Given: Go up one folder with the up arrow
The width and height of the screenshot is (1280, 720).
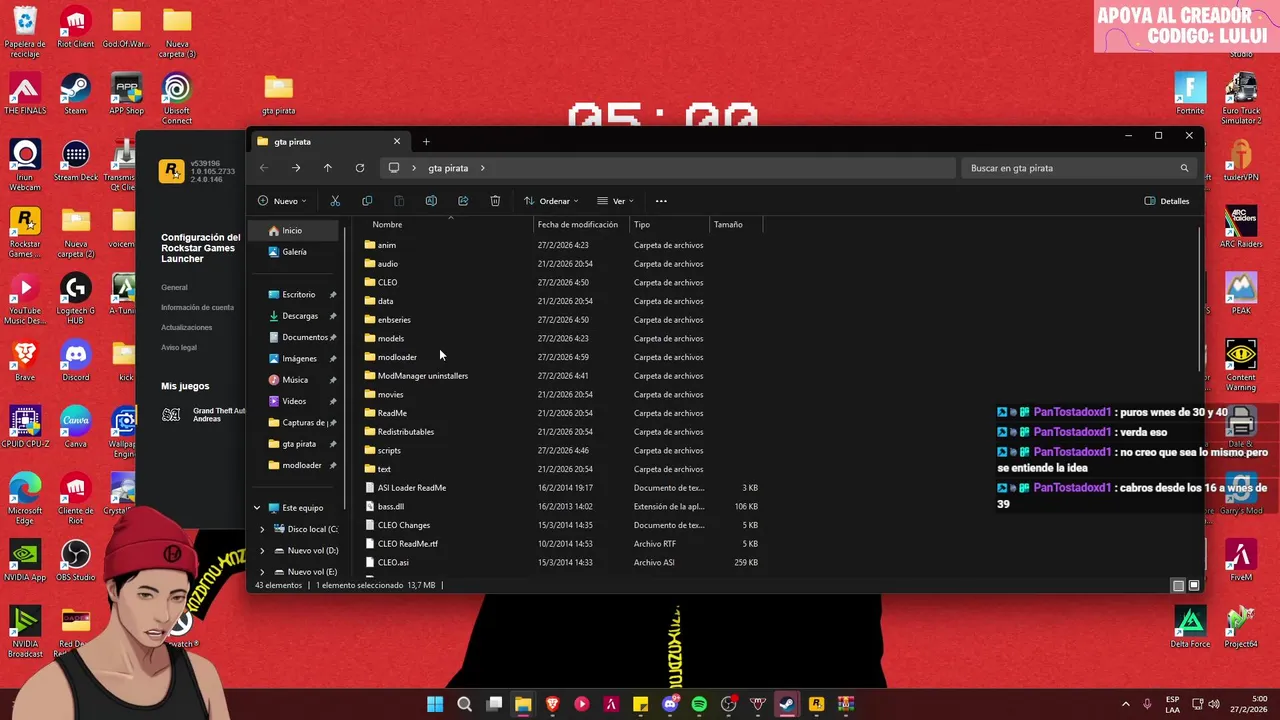Looking at the screenshot, I should point(327,168).
